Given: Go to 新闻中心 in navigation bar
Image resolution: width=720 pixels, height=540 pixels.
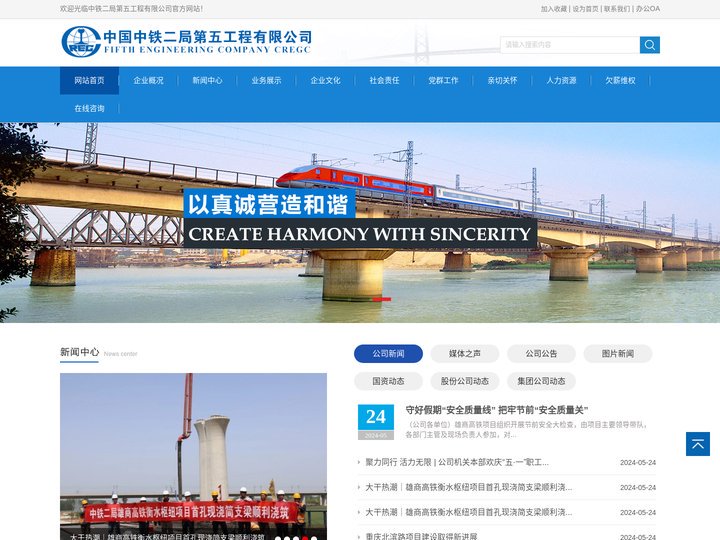Looking at the screenshot, I should (207, 80).
